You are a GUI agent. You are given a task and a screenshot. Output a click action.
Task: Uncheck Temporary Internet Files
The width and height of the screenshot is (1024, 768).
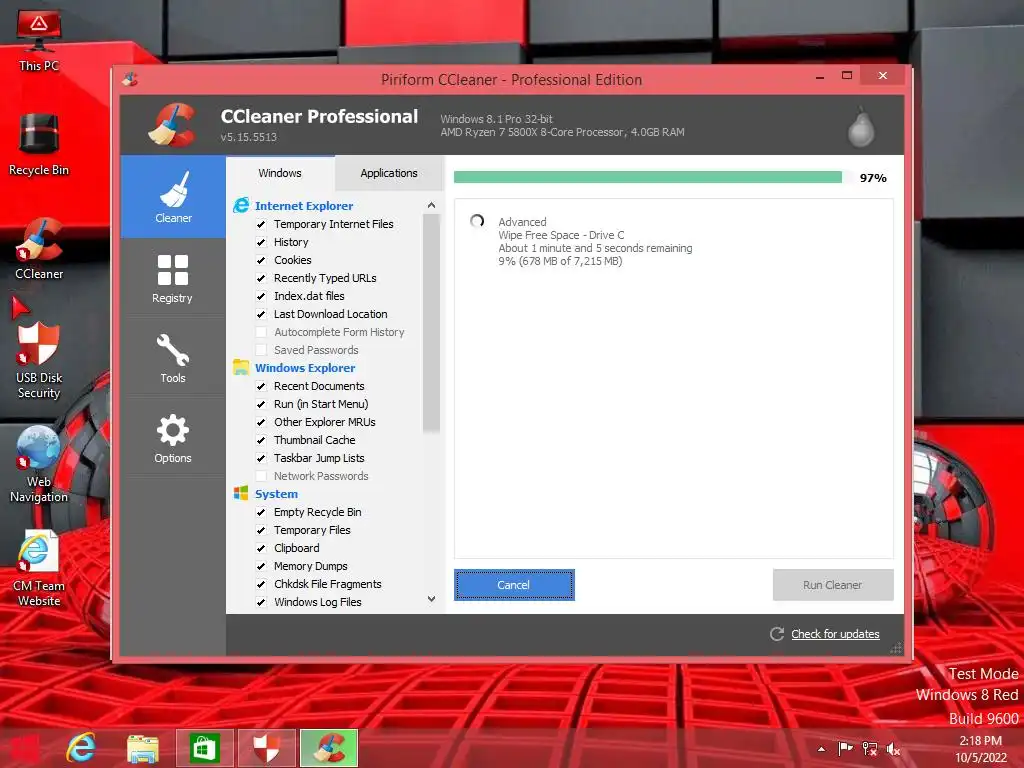tap(261, 224)
